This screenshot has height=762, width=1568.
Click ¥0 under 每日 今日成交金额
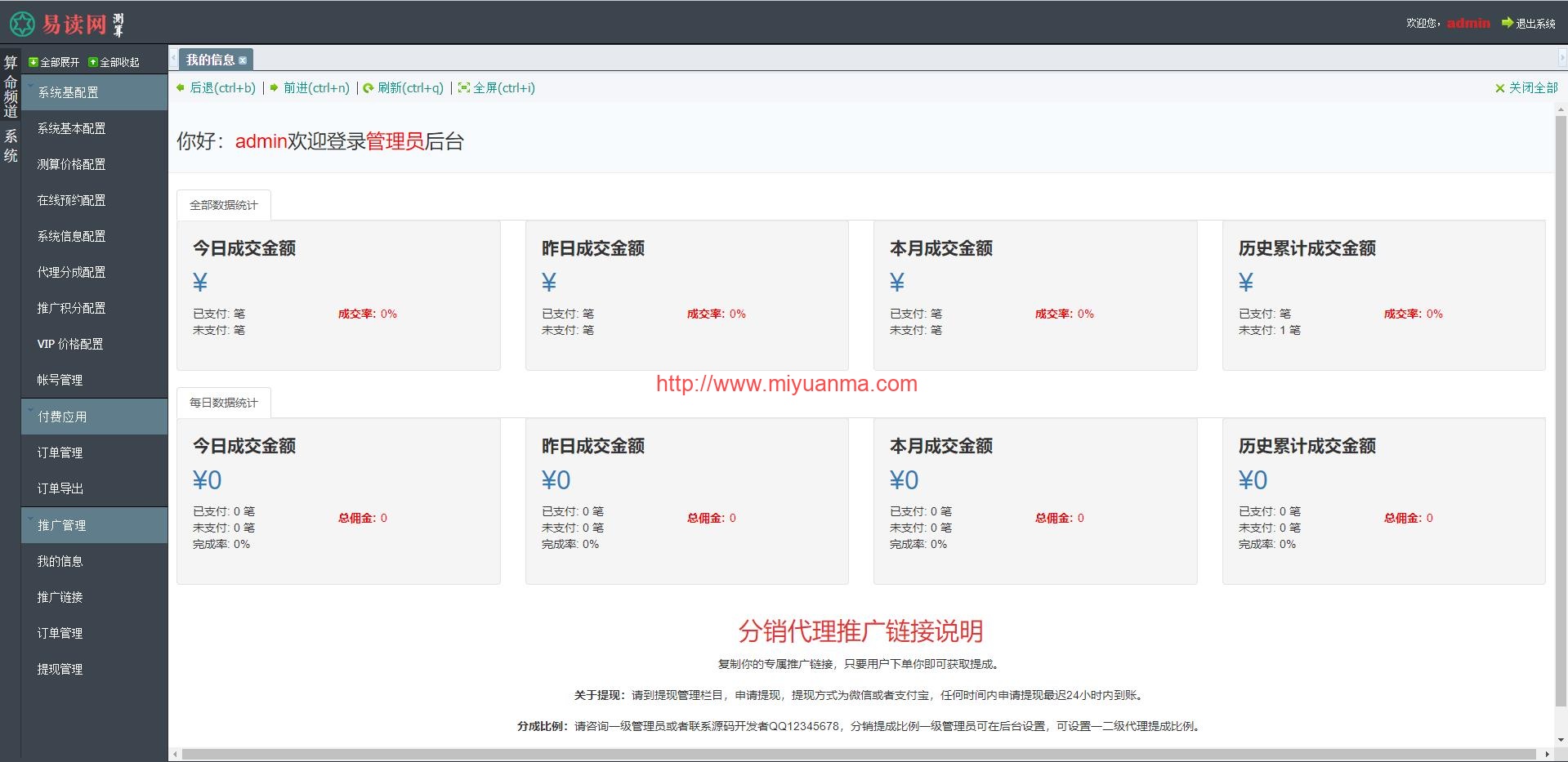click(208, 480)
